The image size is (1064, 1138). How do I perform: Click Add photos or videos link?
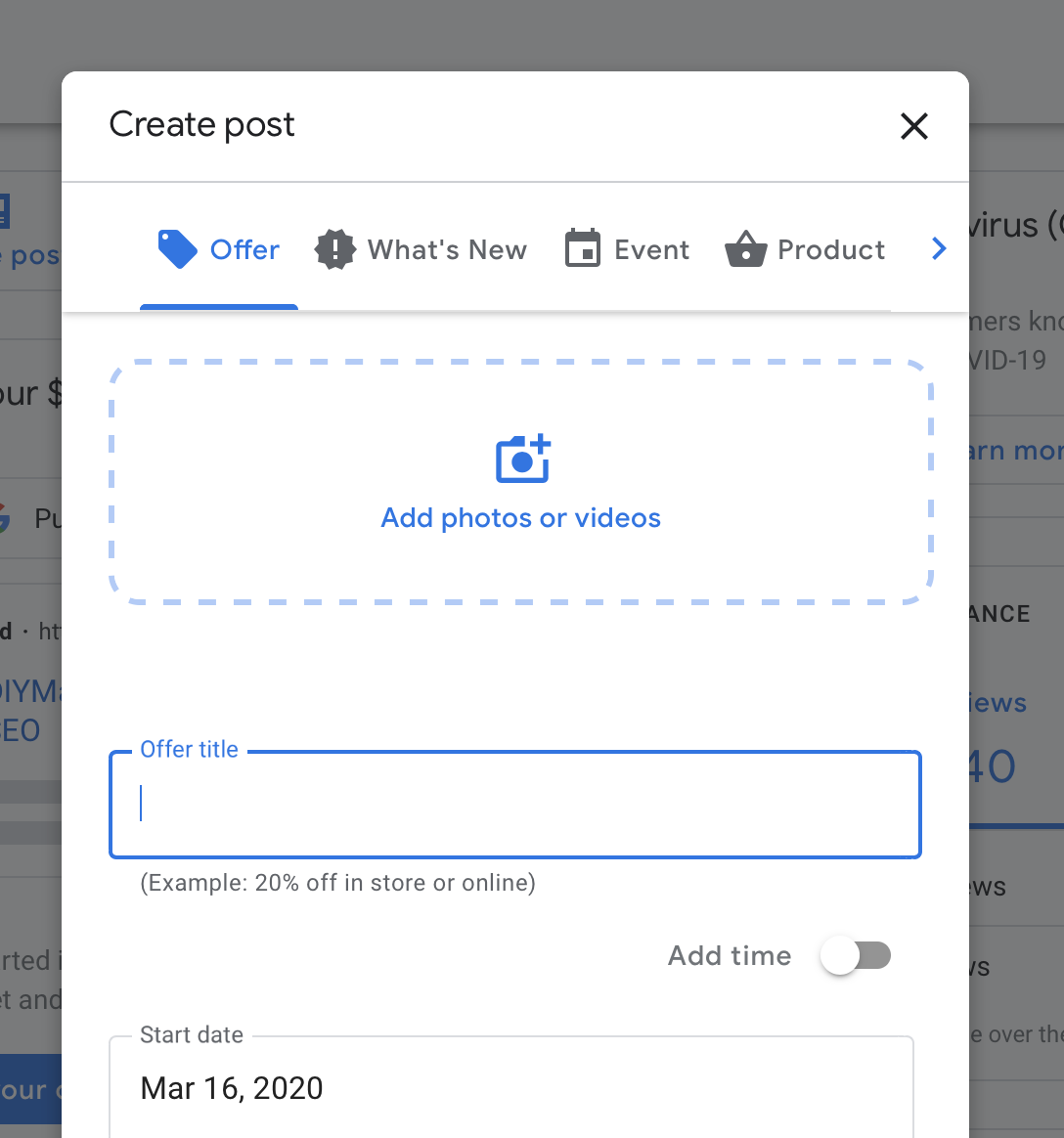[x=521, y=518]
